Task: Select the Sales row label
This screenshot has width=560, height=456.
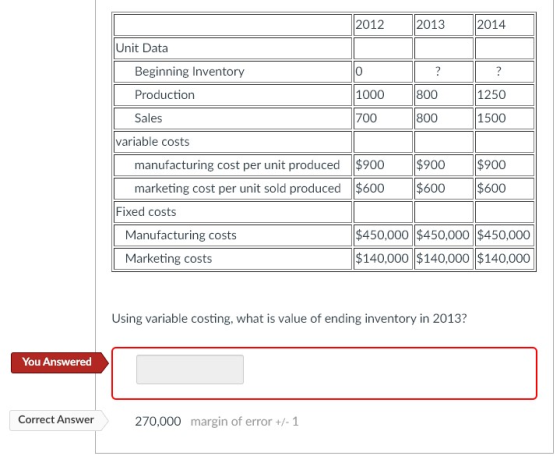Action: point(148,118)
